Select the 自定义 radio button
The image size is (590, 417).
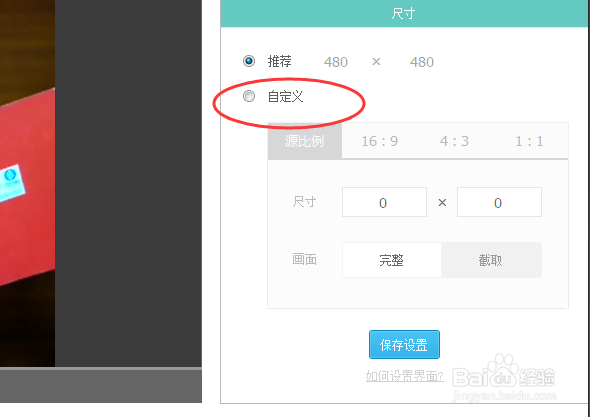pyautogui.click(x=249, y=96)
